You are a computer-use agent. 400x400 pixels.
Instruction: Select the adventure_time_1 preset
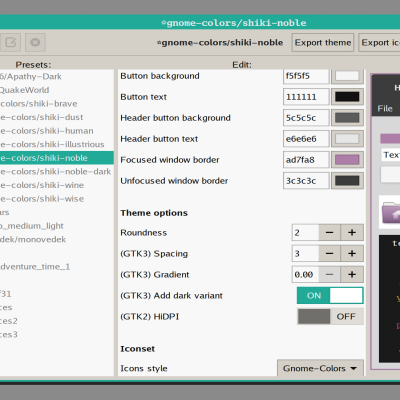[57, 267]
